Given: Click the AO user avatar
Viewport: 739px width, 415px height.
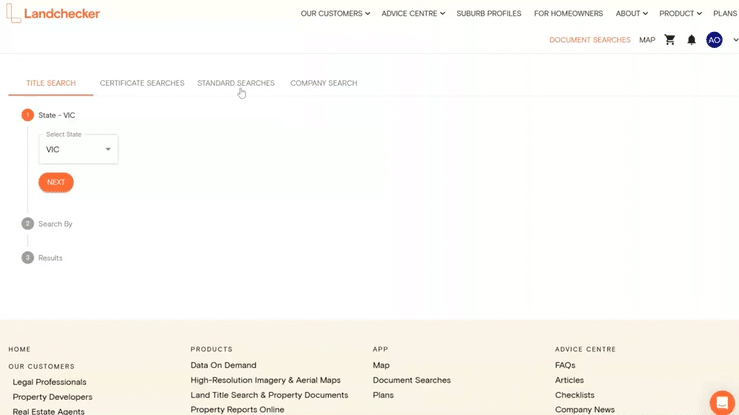Looking at the screenshot, I should tap(714, 40).
